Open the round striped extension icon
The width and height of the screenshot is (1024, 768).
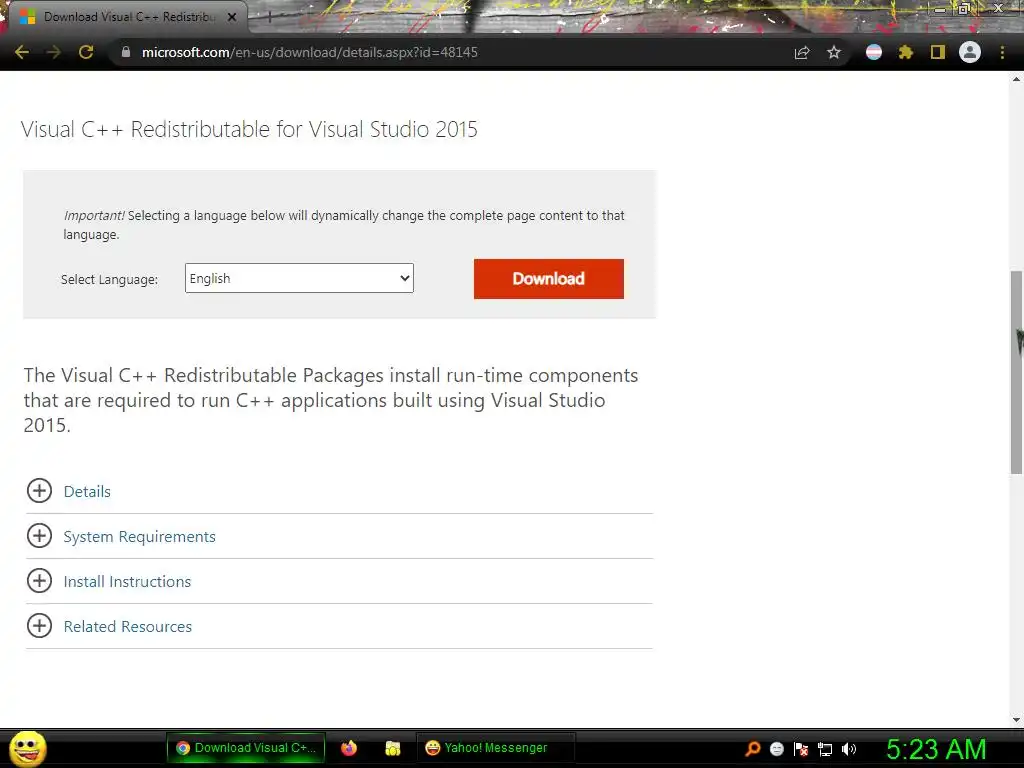tap(874, 52)
